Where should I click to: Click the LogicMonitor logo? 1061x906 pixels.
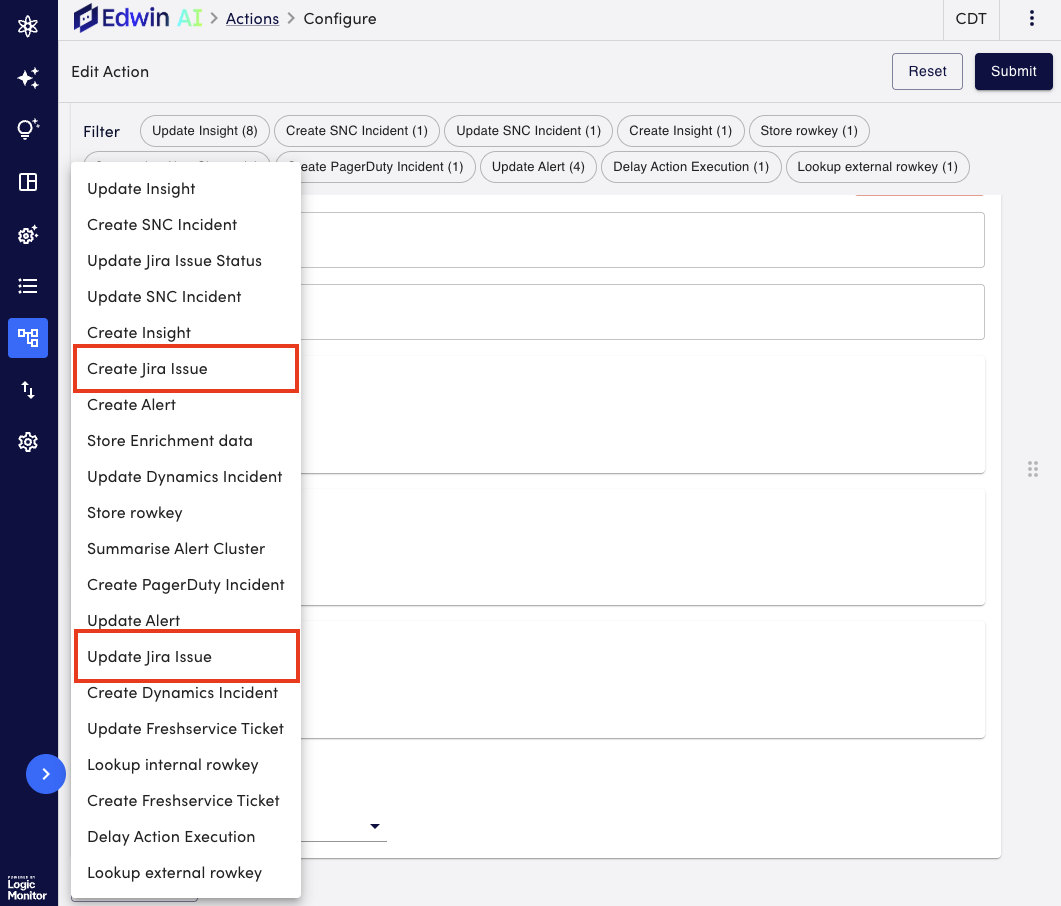pyautogui.click(x=27, y=888)
